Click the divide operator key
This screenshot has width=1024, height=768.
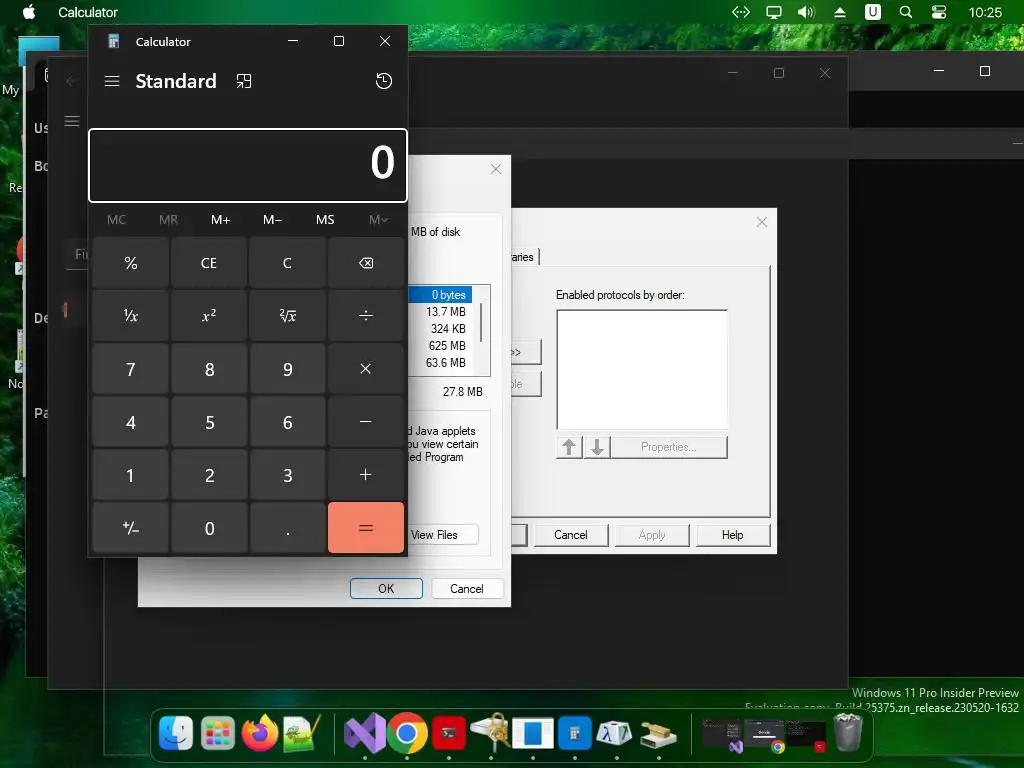(366, 316)
